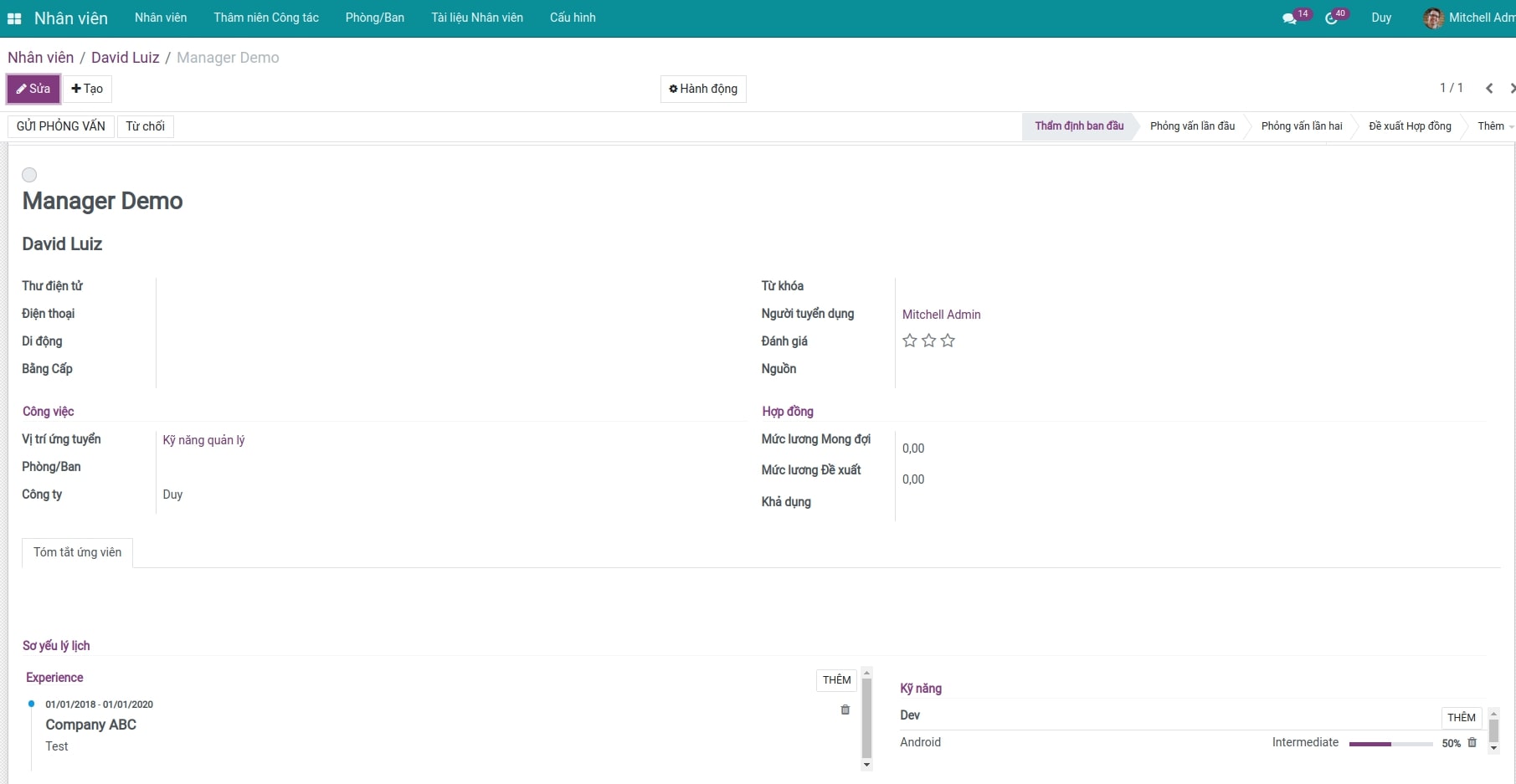
Task: Toggle the kanban state circle
Action: pos(29,175)
